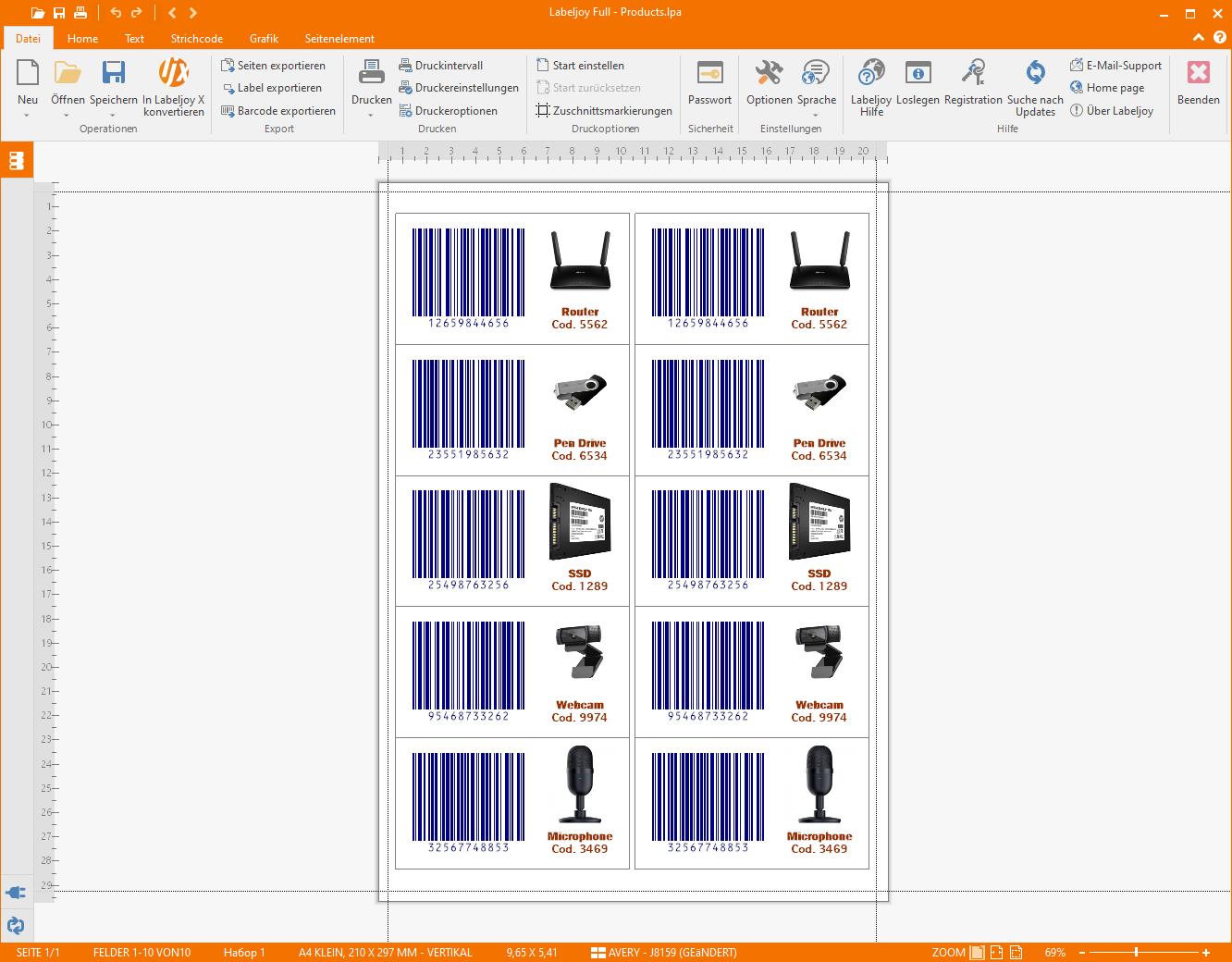Image resolution: width=1232 pixels, height=962 pixels.
Task: Open the Grafik ribbon tab
Action: [264, 38]
